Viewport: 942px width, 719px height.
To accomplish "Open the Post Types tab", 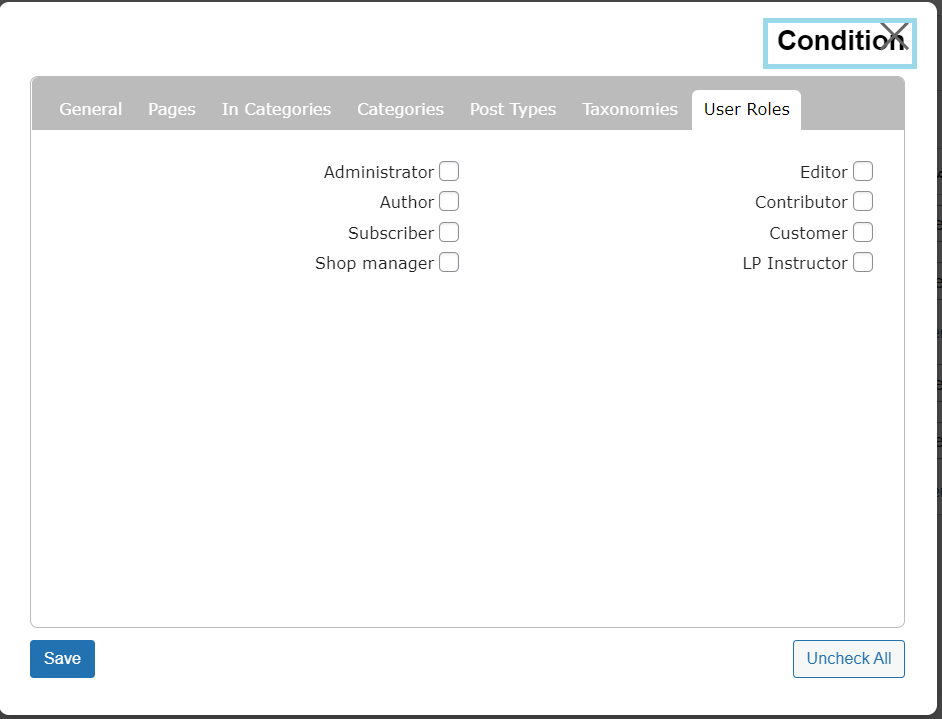I will pos(513,110).
